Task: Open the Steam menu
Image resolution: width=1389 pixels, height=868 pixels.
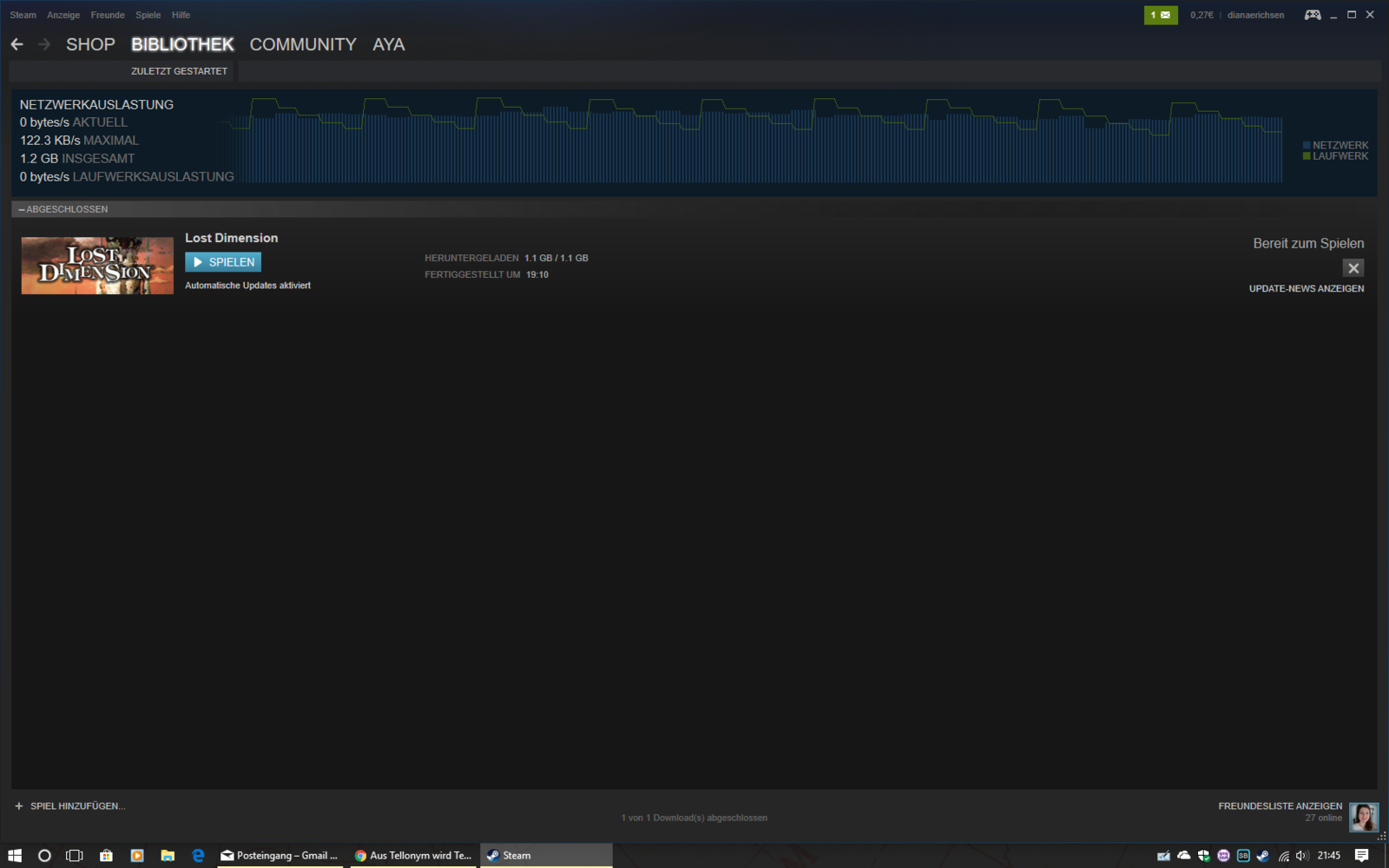Action: pyautogui.click(x=23, y=15)
